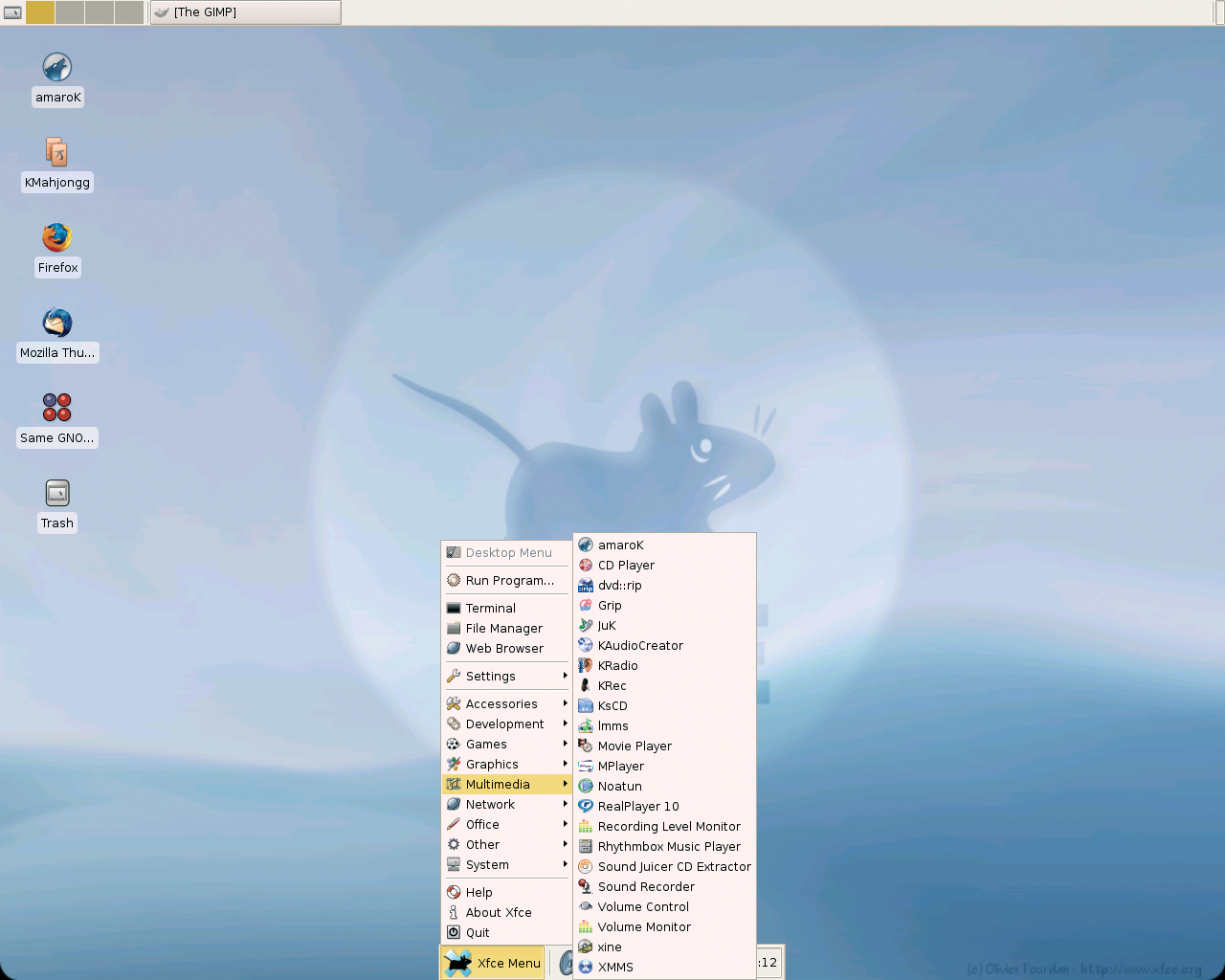Image resolution: width=1225 pixels, height=980 pixels.
Task: Expand the Network submenu
Action: tap(506, 804)
